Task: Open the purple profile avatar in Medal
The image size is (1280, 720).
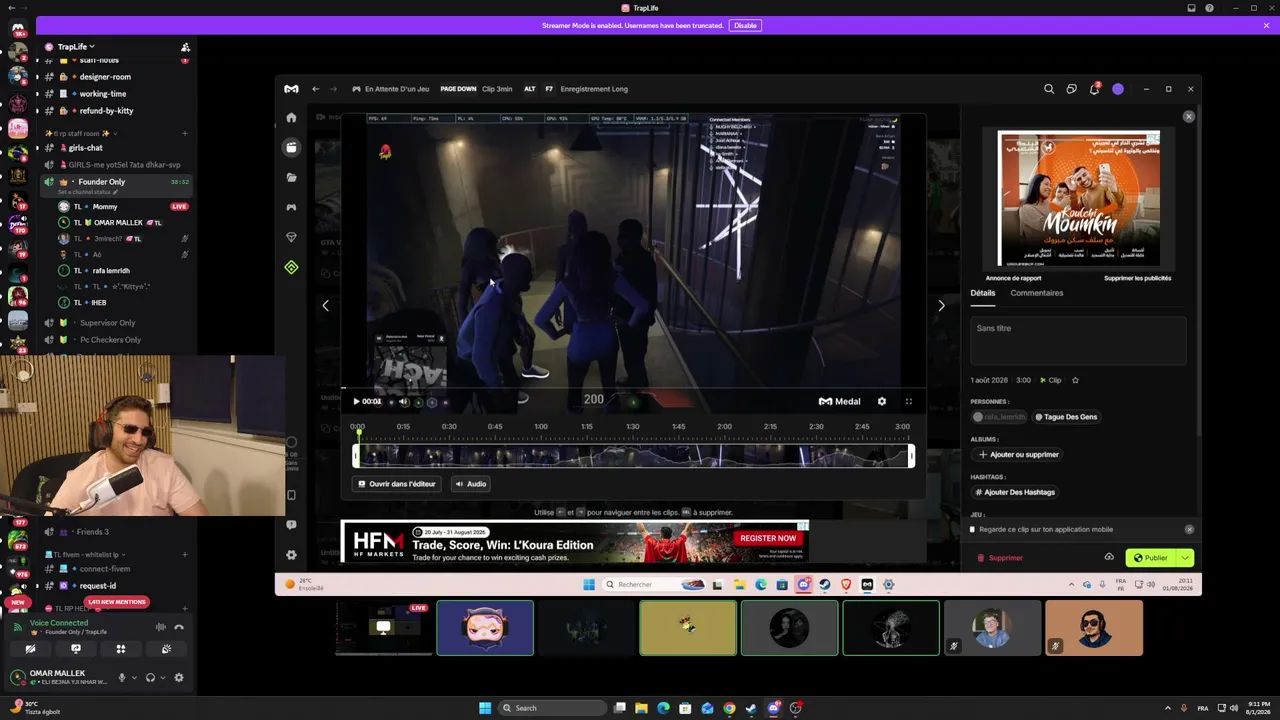Action: tap(1118, 89)
